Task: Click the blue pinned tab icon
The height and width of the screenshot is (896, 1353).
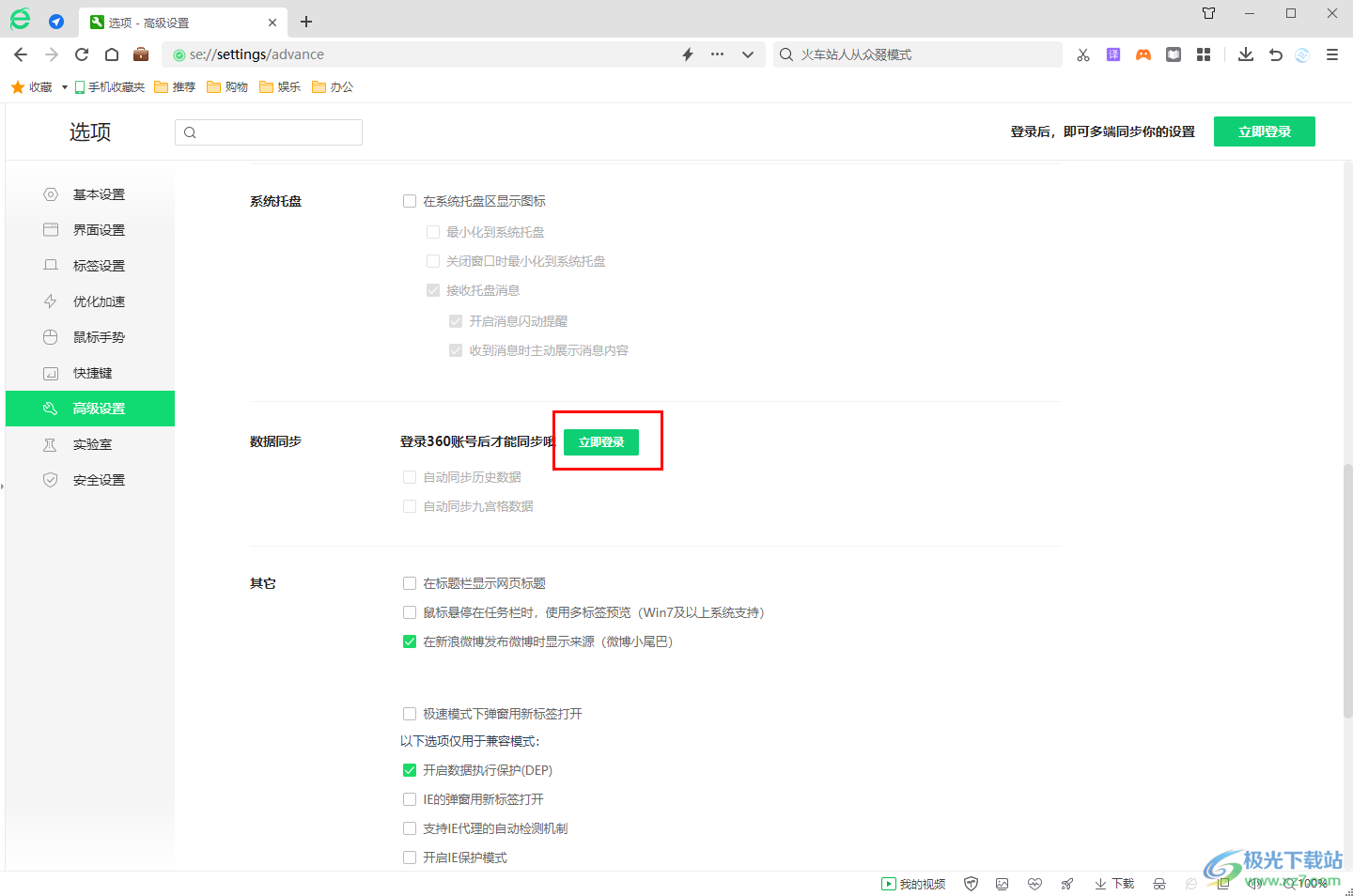Action: (x=56, y=22)
